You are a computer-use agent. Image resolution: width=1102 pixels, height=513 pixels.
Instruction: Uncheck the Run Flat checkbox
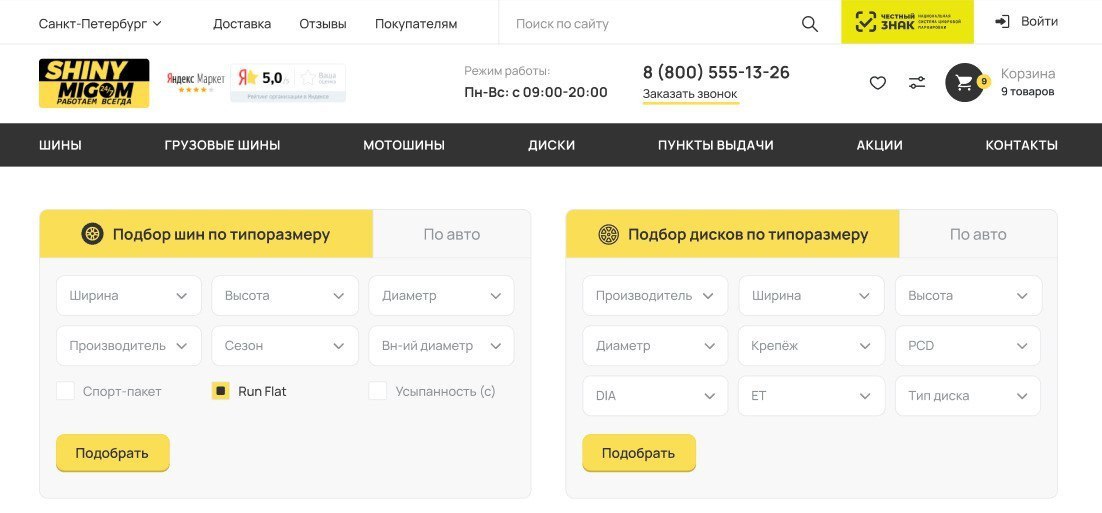(221, 391)
